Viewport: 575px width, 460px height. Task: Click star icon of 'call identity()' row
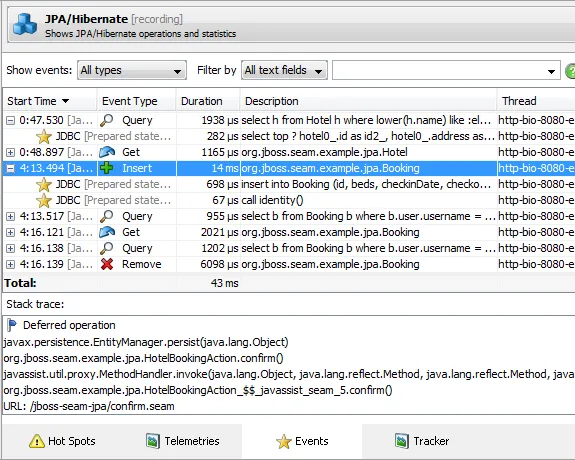tap(44, 200)
